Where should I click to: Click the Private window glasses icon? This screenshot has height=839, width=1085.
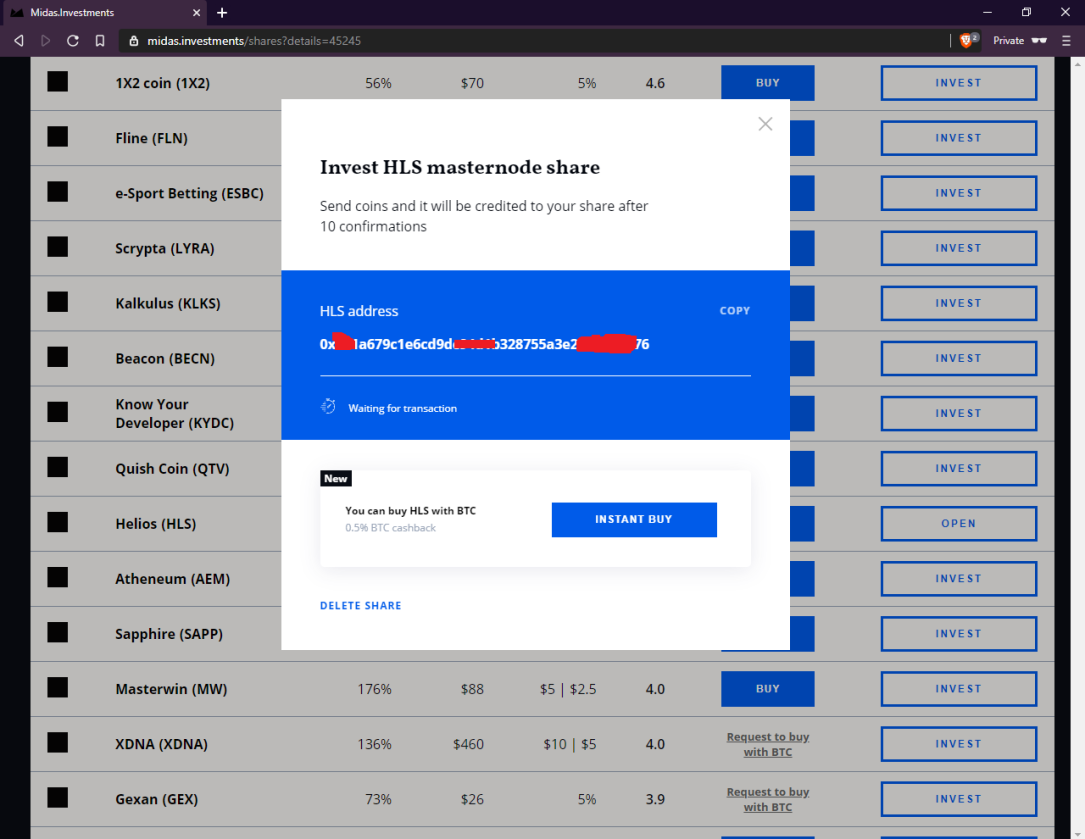point(1039,41)
